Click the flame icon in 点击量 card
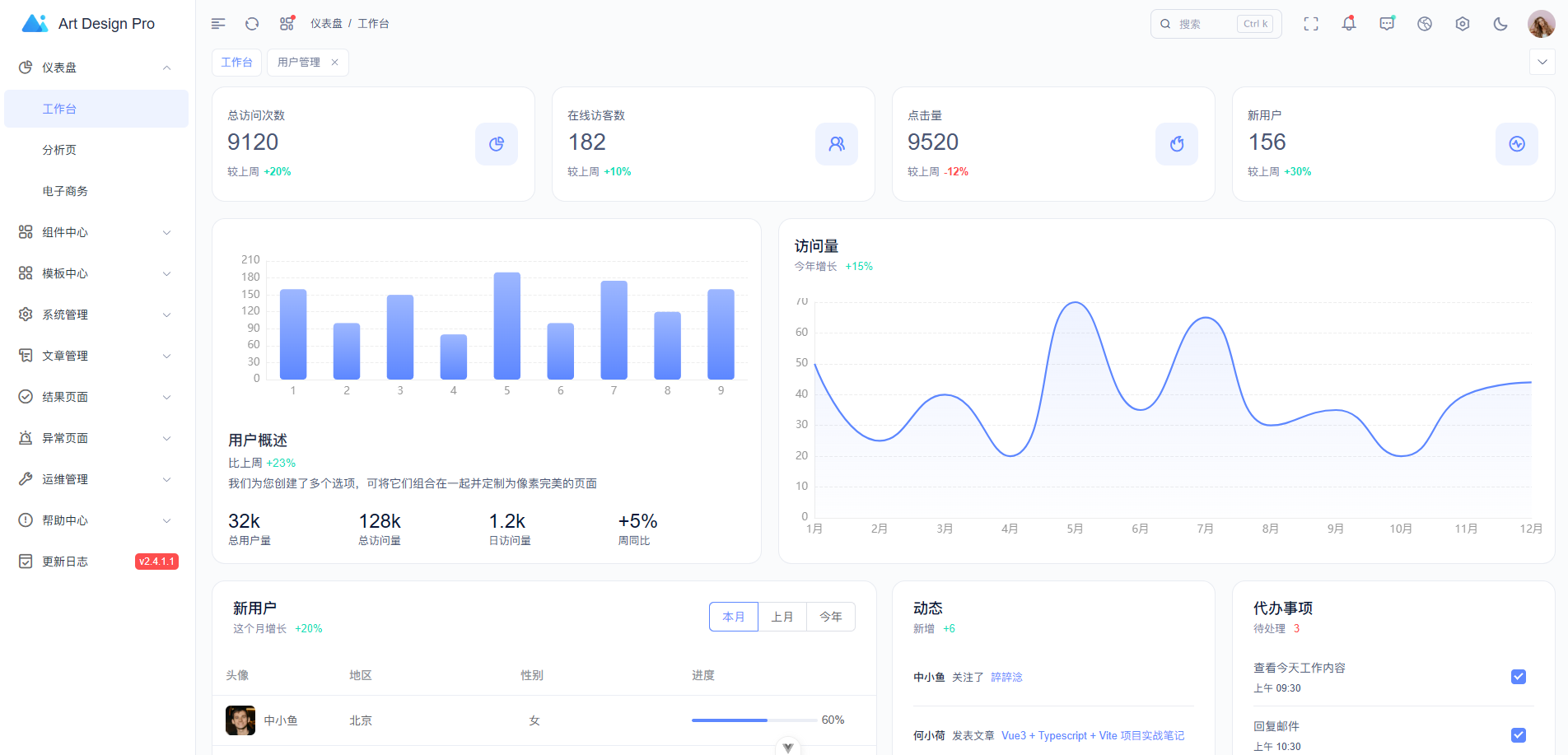This screenshot has width=1568, height=755. (1177, 144)
